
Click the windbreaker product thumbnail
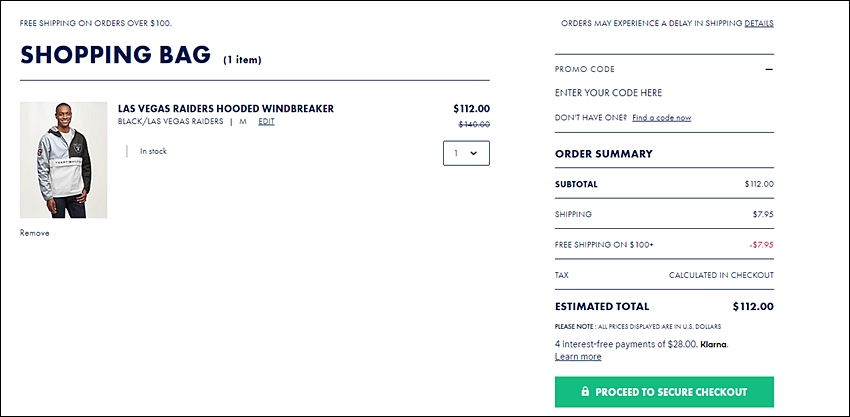(x=63, y=160)
